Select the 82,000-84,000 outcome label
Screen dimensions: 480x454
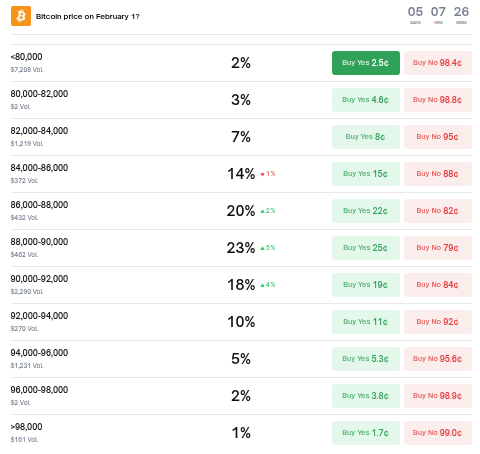pyautogui.click(x=39, y=131)
